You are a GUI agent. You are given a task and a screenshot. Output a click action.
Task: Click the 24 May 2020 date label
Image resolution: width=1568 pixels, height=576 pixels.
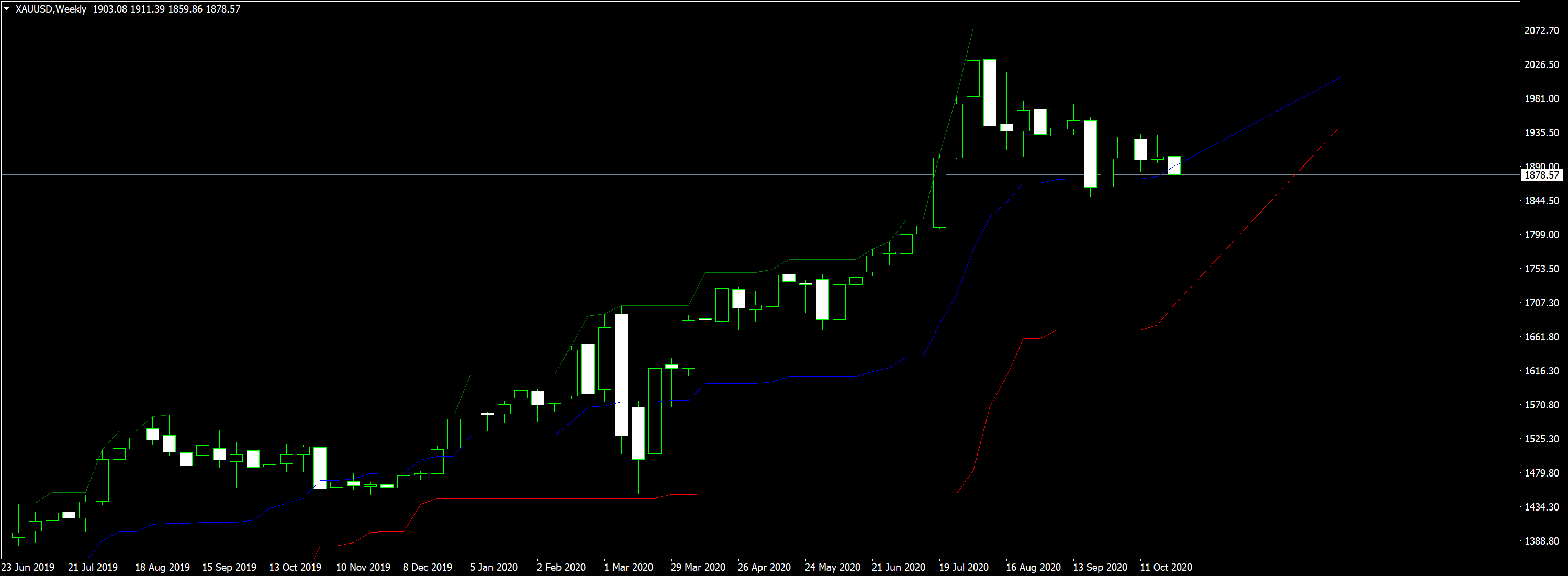[833, 568]
